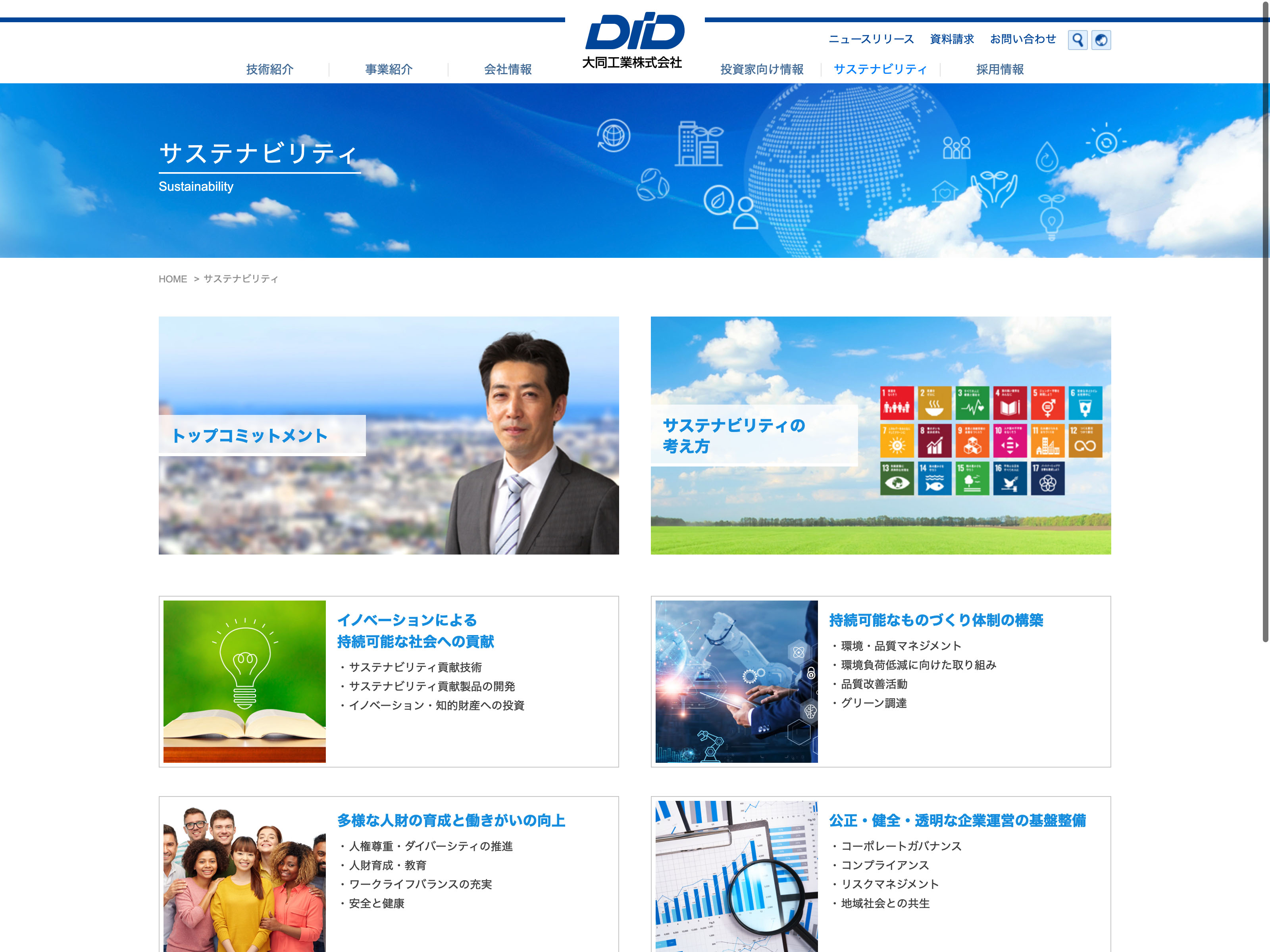Select 投資家向け情報 in the navigation

761,69
